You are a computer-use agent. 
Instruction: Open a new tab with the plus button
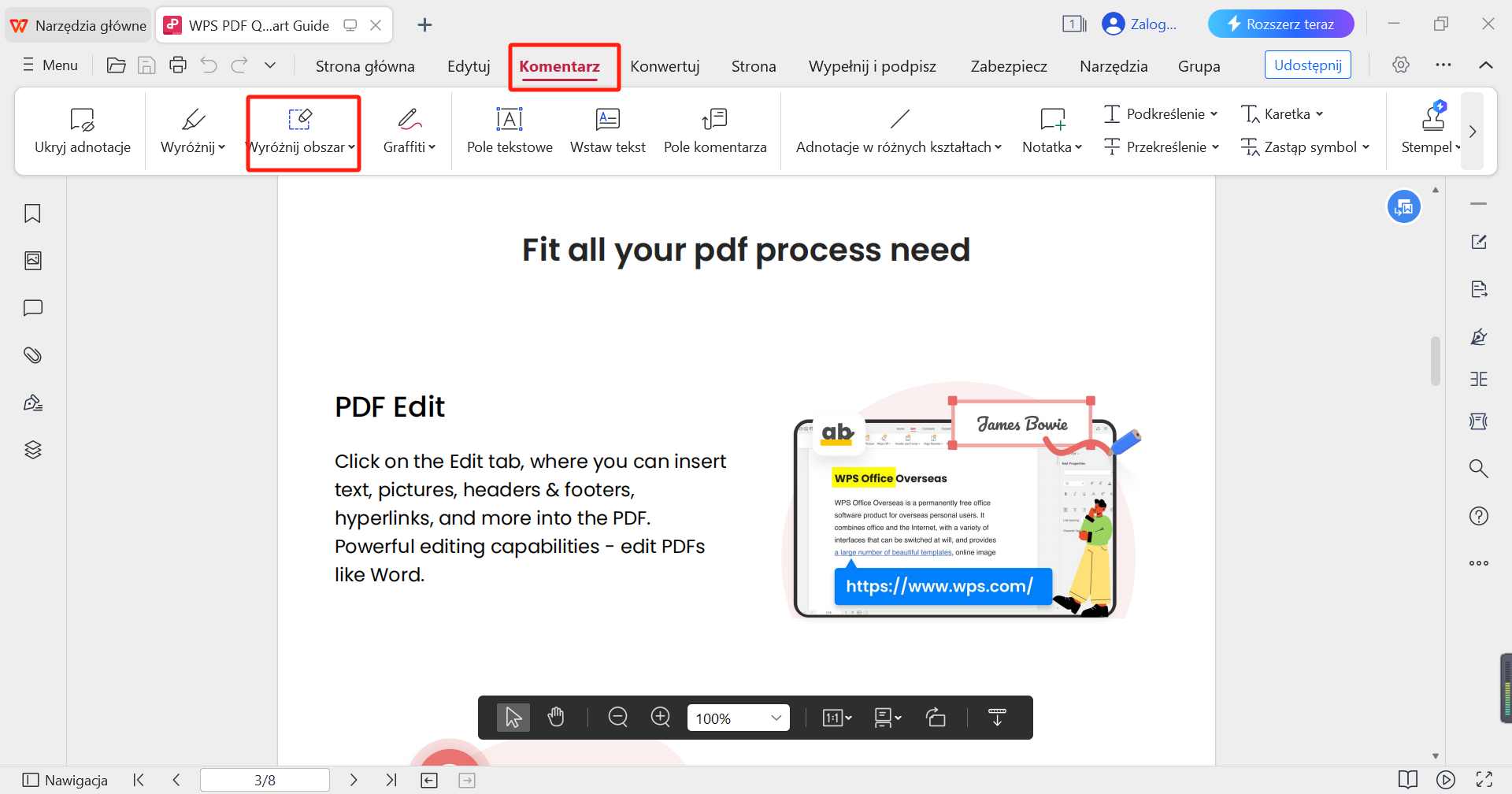tap(424, 25)
